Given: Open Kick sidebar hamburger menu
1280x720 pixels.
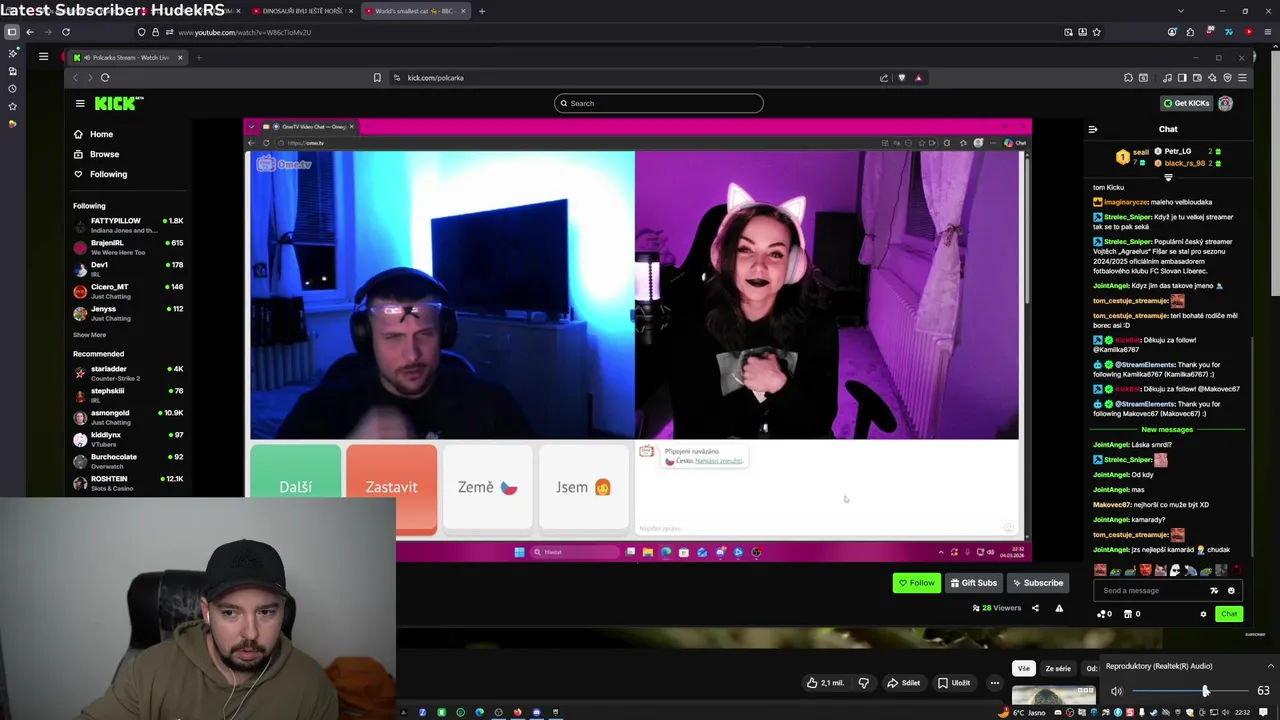Looking at the screenshot, I should tap(80, 103).
